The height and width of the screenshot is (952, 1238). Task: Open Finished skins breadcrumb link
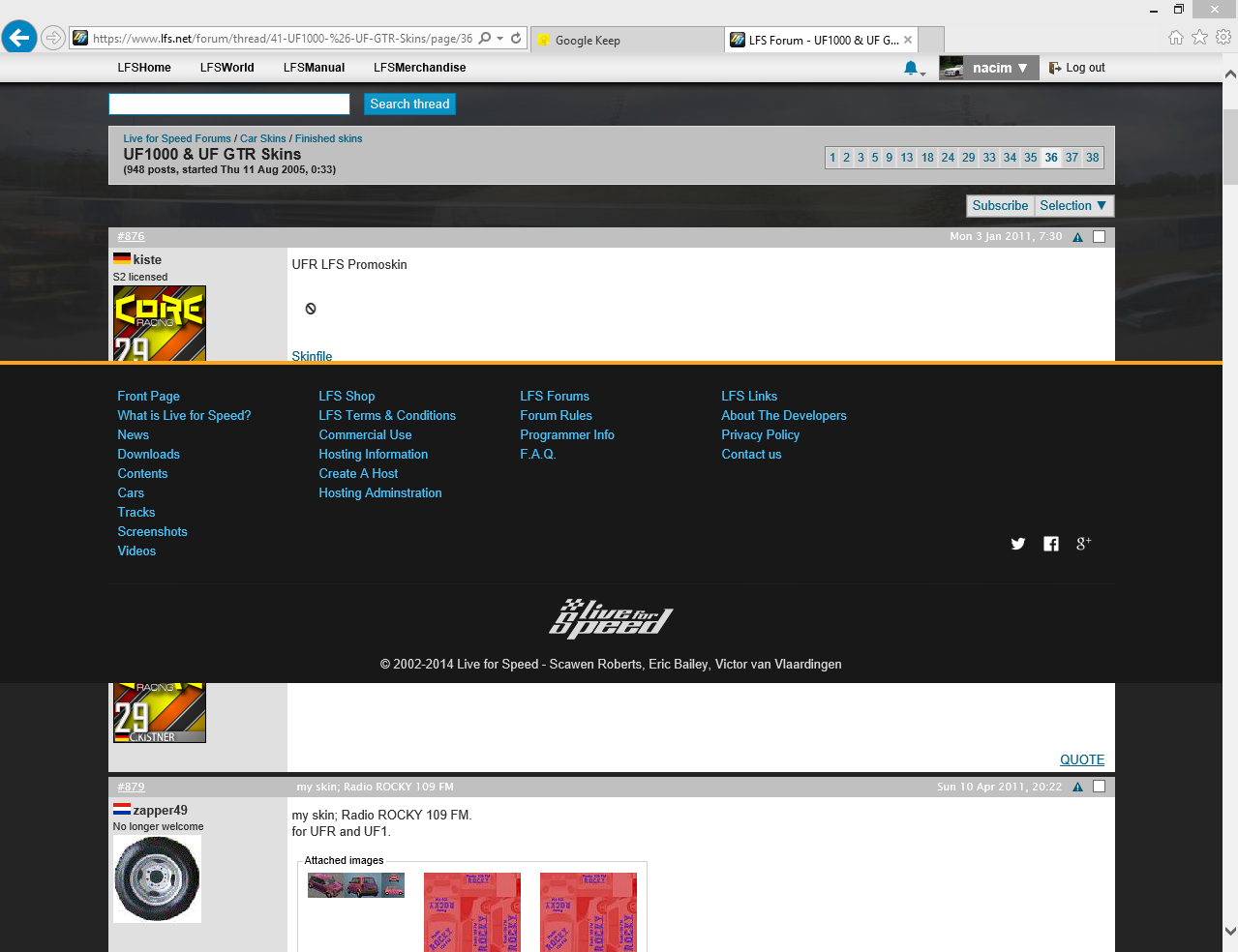[328, 138]
